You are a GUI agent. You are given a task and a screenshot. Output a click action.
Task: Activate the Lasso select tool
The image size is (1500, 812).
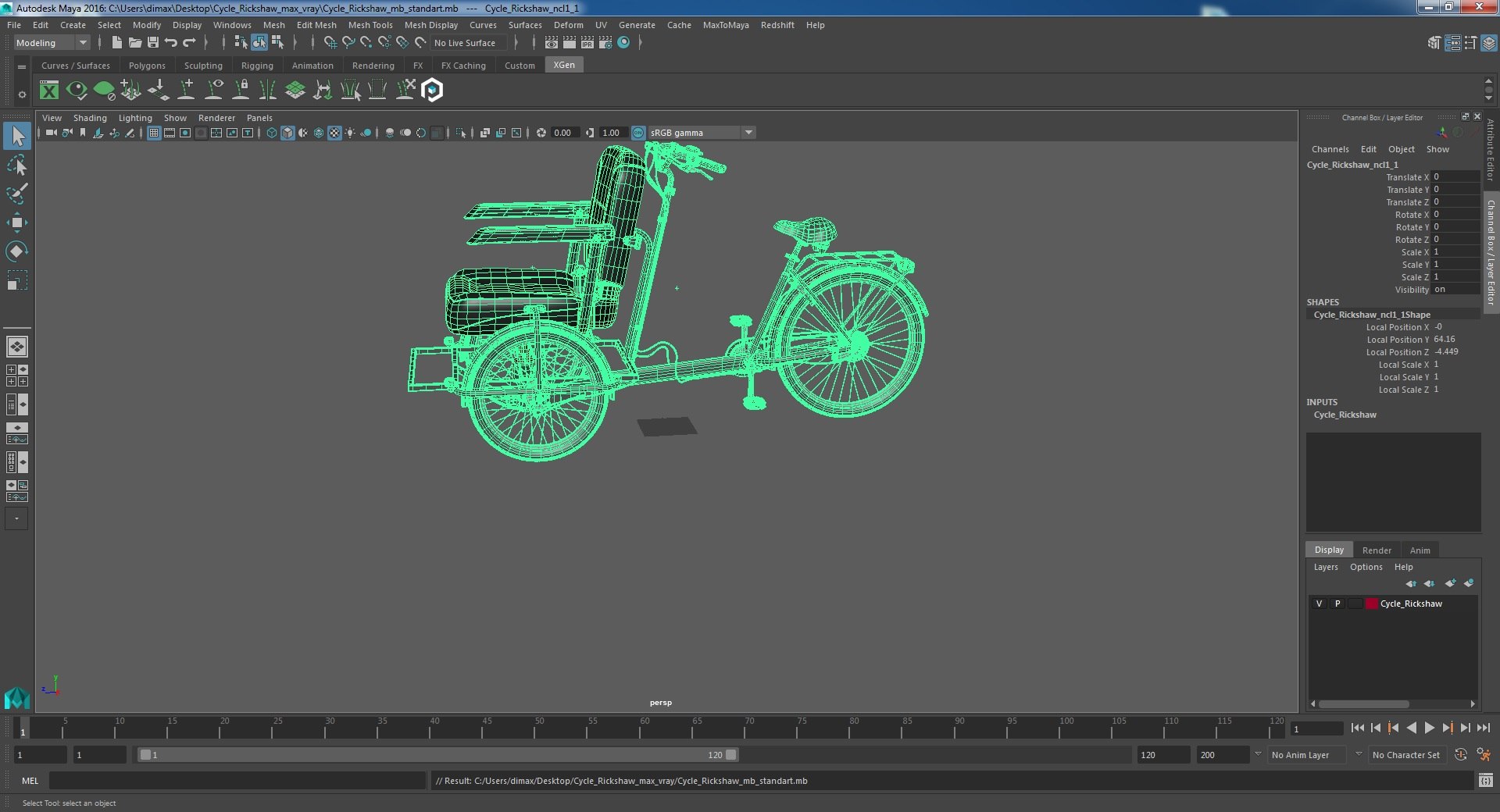[x=16, y=165]
